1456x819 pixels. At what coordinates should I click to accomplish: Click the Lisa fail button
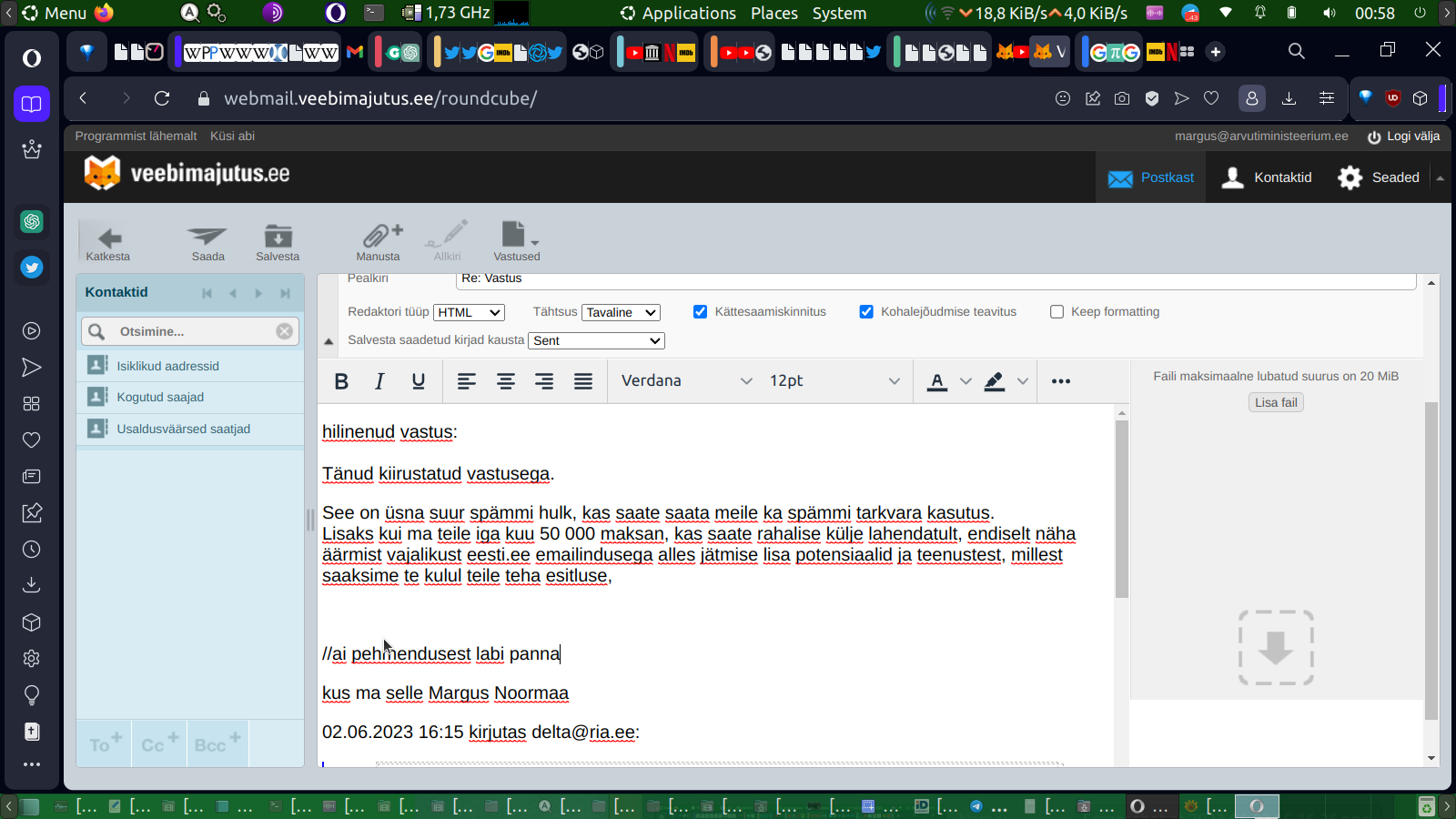point(1276,402)
